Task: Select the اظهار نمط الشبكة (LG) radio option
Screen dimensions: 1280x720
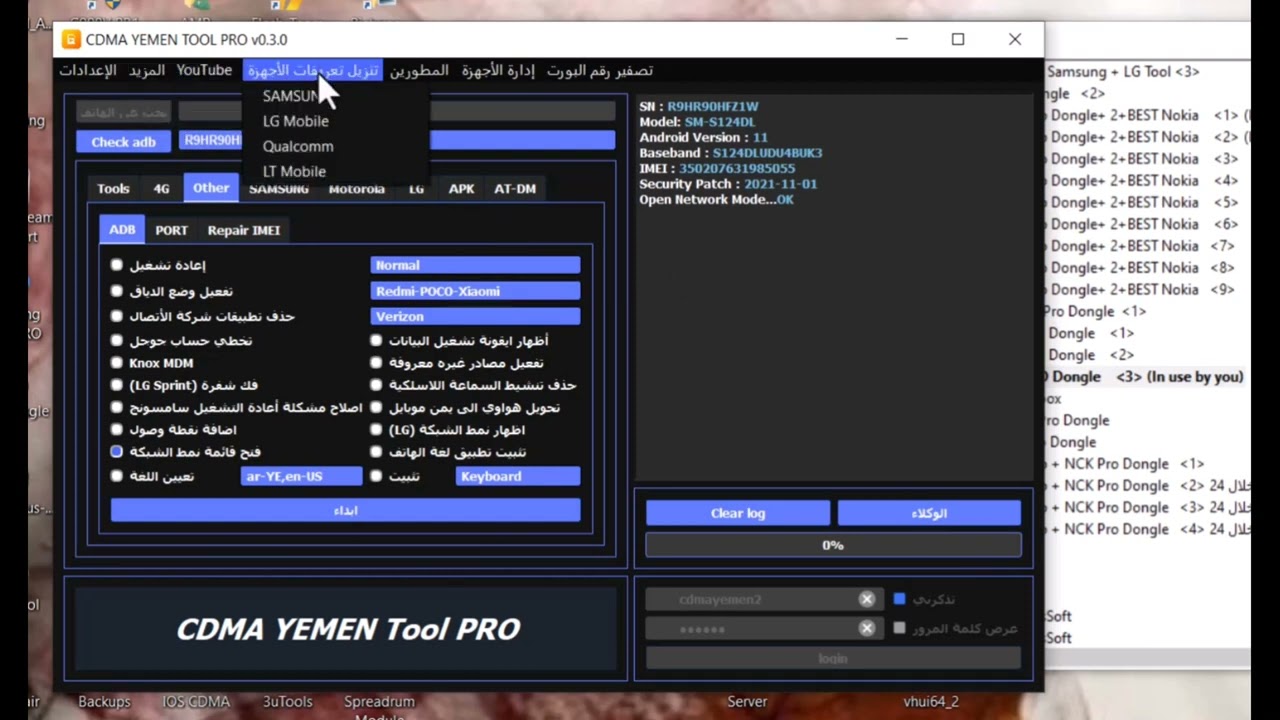Action: (376, 430)
